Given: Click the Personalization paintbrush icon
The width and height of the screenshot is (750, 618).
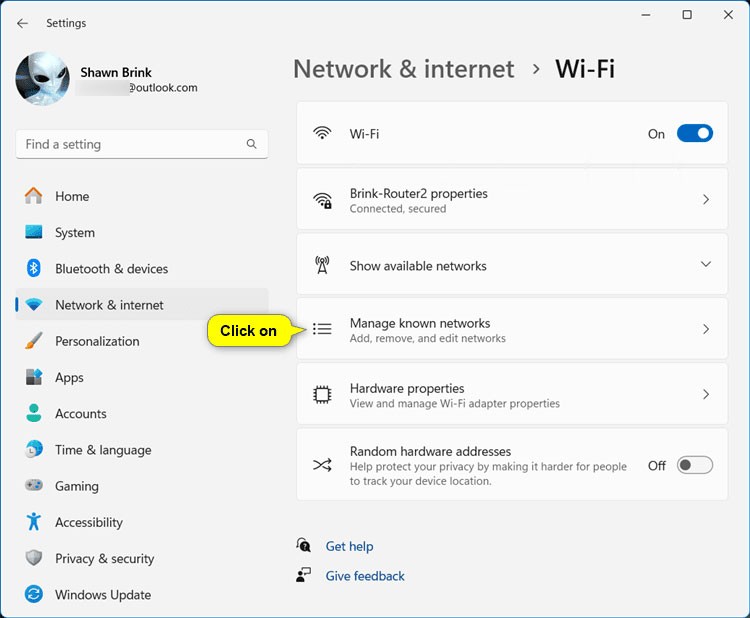Looking at the screenshot, I should [x=34, y=341].
